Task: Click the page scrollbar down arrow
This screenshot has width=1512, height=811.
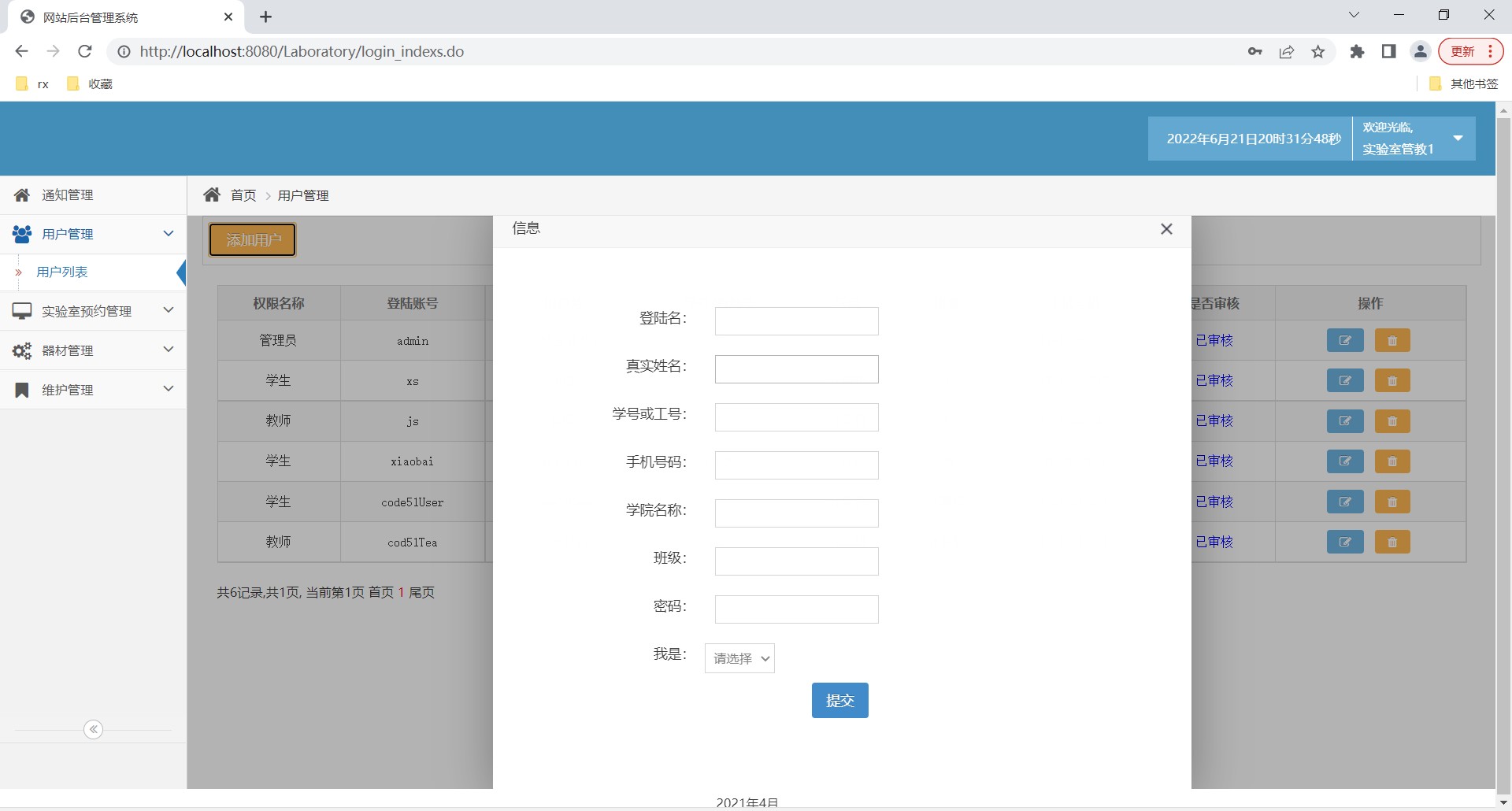Action: [x=1503, y=802]
